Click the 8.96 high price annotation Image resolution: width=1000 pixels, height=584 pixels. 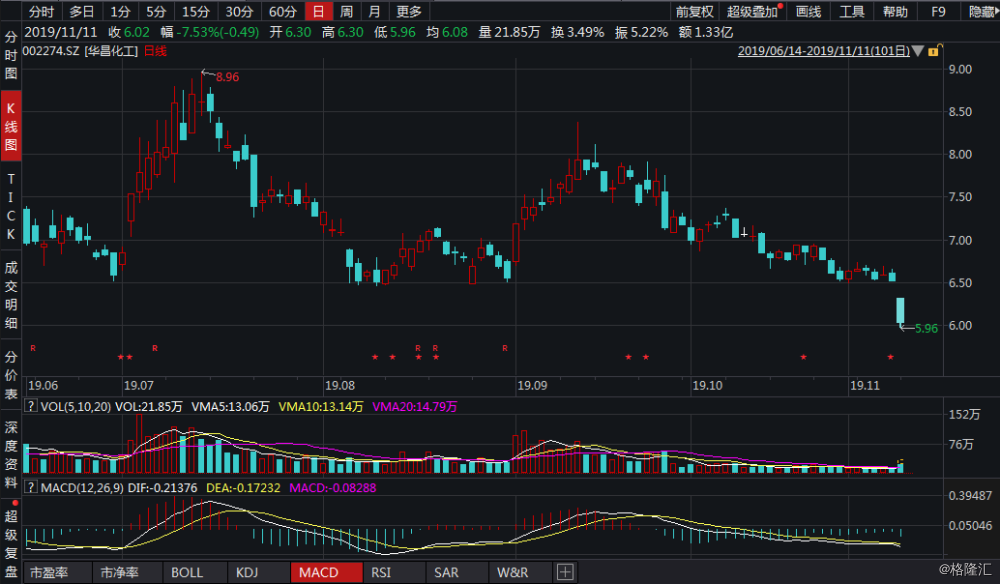227,77
